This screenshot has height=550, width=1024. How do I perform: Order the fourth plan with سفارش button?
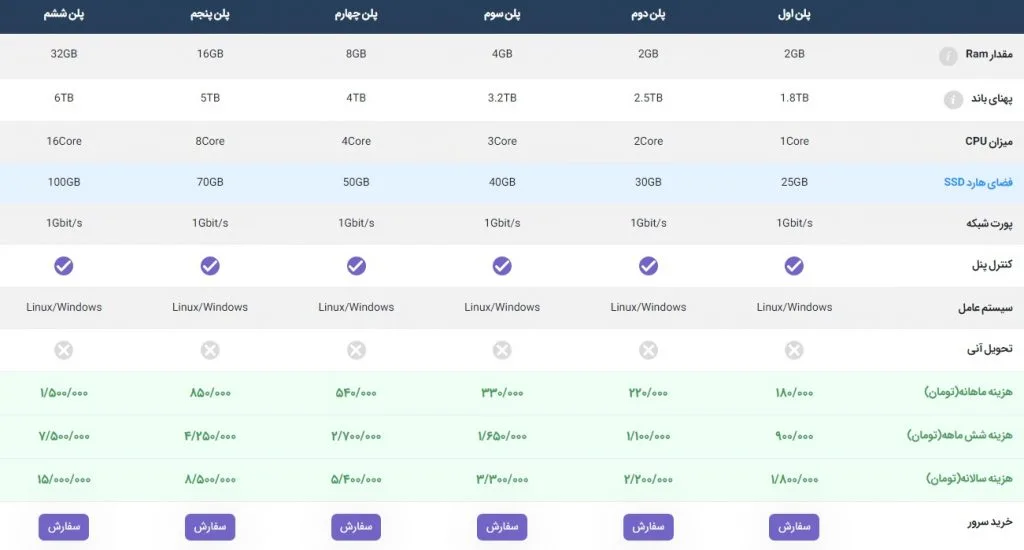(x=356, y=526)
